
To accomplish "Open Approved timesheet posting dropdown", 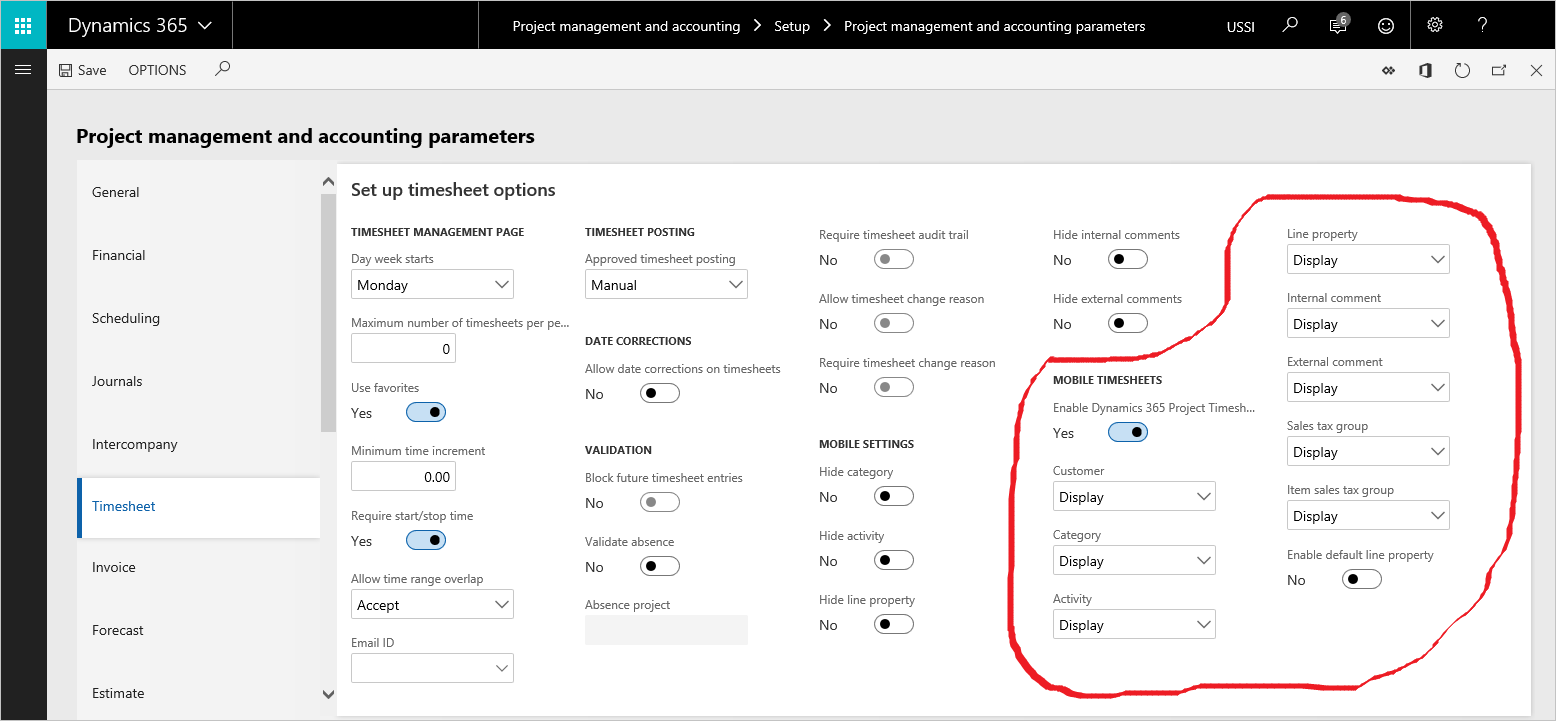I will coord(666,284).
